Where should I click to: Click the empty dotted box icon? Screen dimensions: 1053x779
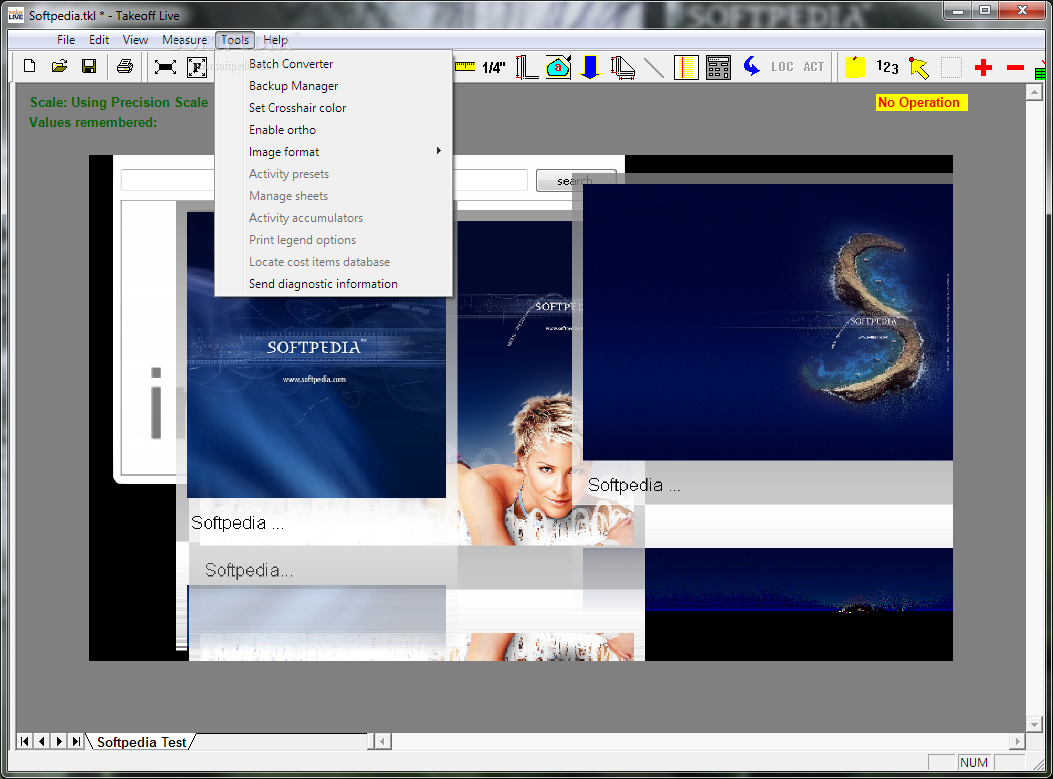pyautogui.click(x=951, y=67)
